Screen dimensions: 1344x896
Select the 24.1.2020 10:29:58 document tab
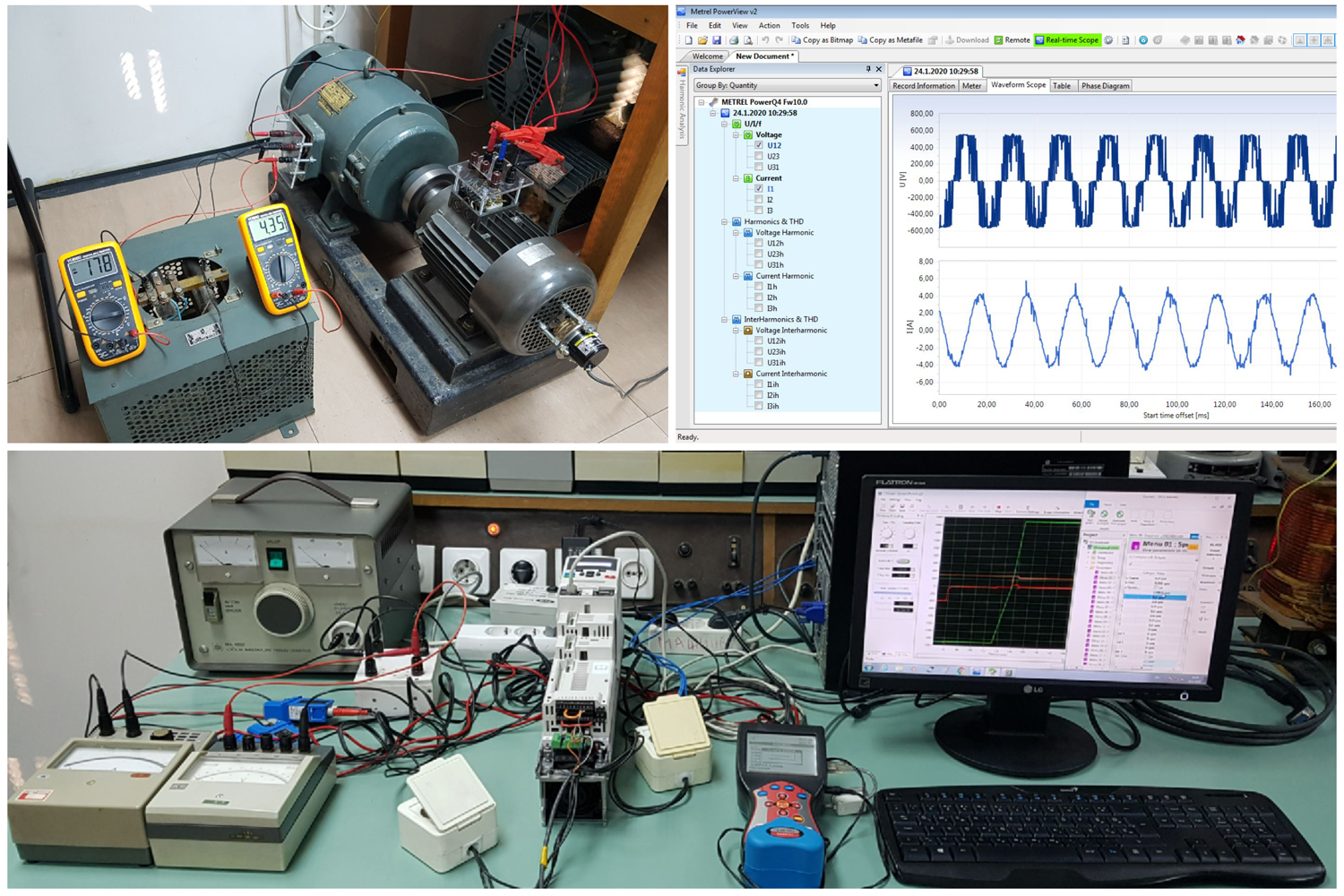coord(940,71)
